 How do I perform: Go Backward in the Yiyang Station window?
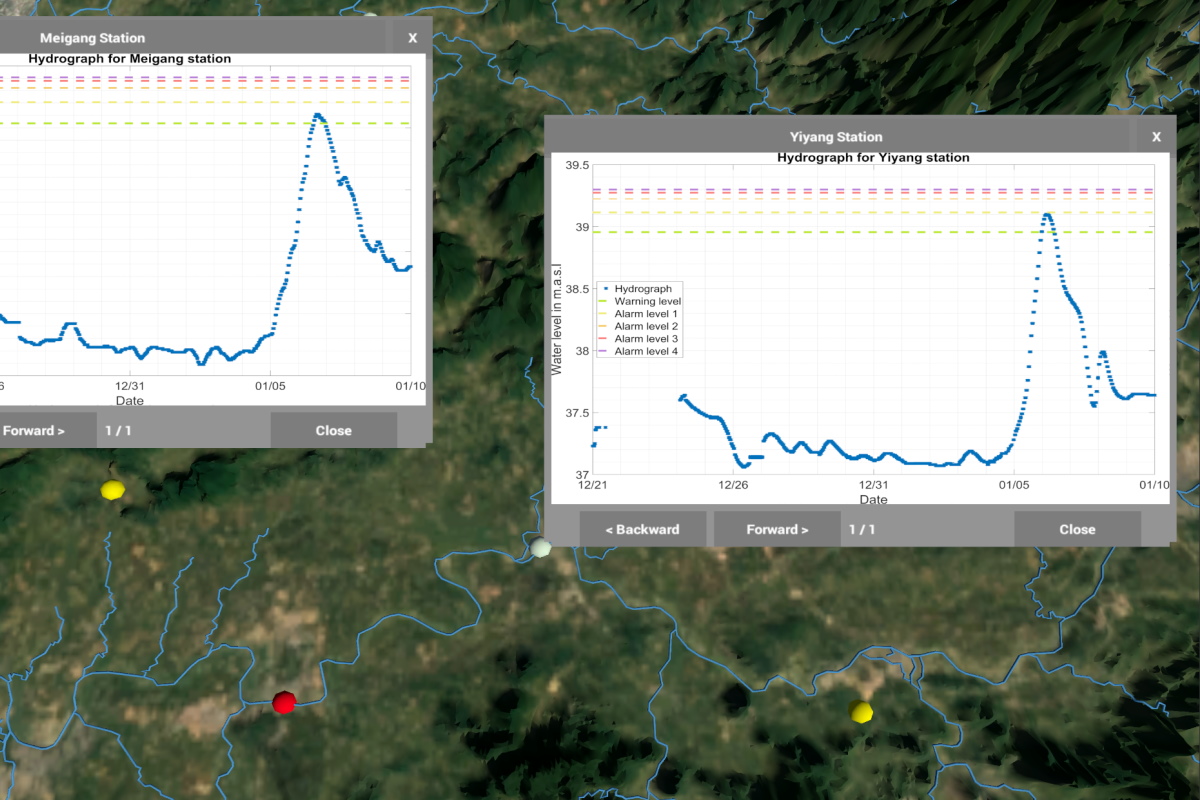642,529
